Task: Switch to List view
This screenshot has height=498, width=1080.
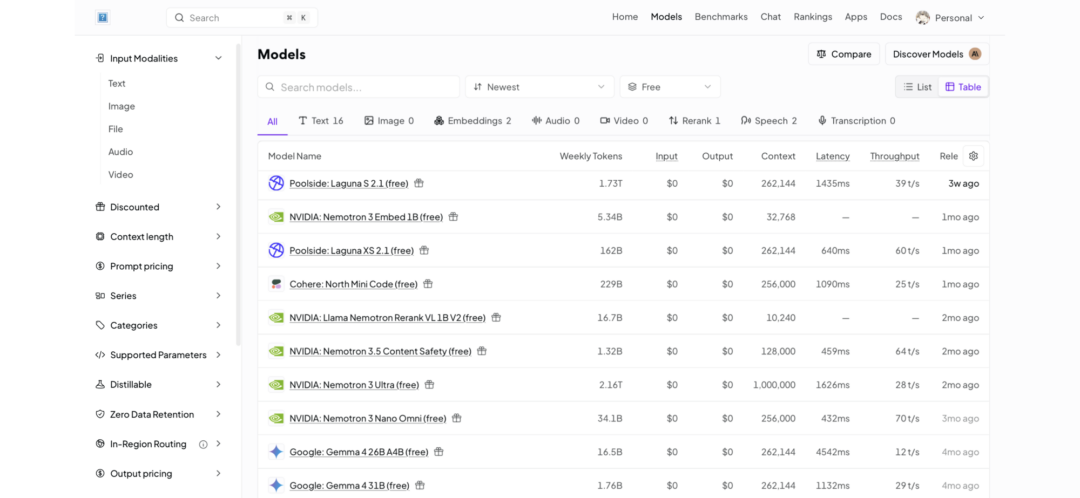Action: click(917, 87)
